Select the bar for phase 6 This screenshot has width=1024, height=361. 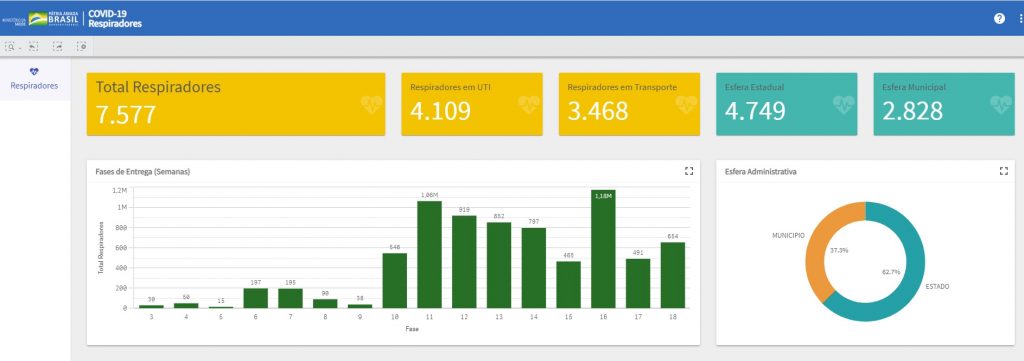pyautogui.click(x=255, y=298)
